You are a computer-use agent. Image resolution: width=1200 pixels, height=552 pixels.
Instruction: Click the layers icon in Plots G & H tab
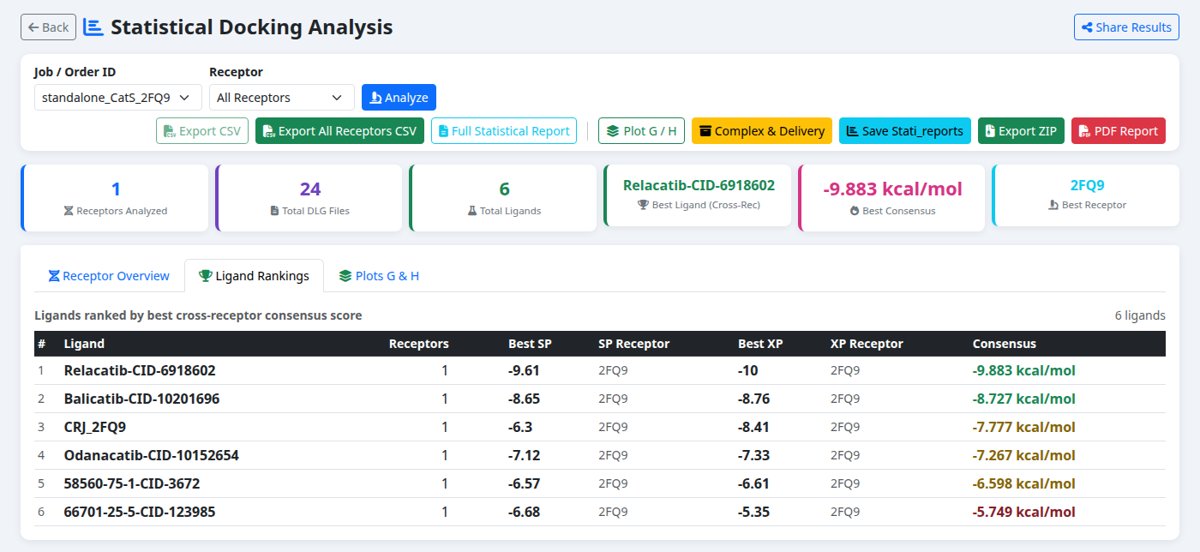click(x=345, y=276)
